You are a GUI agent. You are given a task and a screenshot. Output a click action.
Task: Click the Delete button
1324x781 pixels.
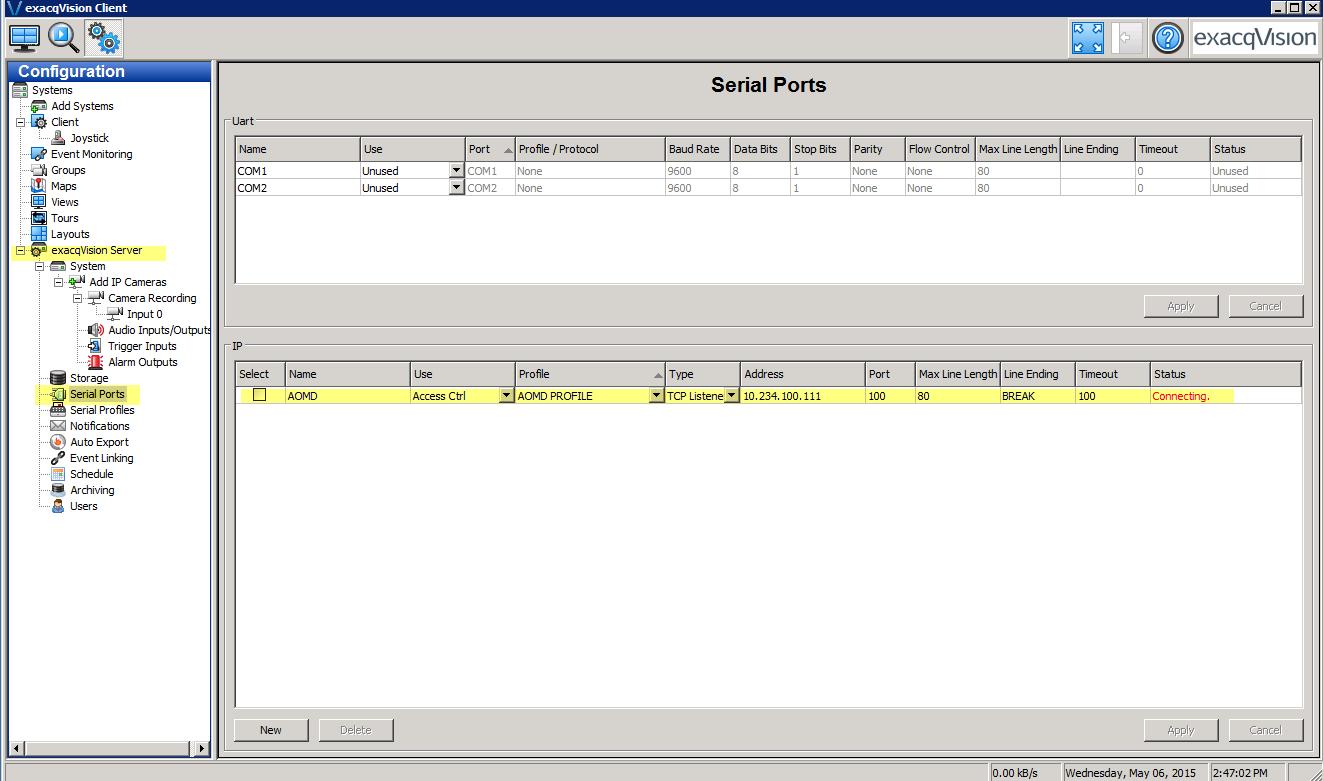356,730
